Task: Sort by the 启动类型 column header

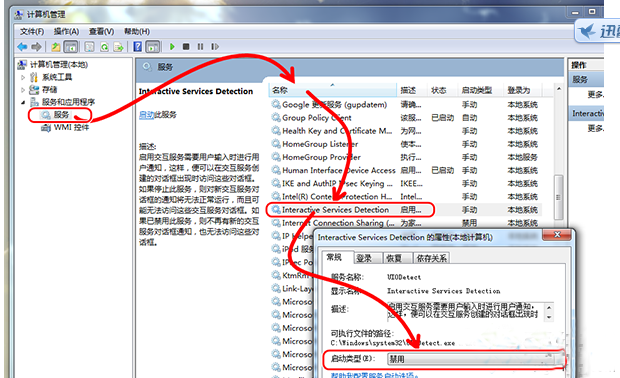Action: pos(480,90)
